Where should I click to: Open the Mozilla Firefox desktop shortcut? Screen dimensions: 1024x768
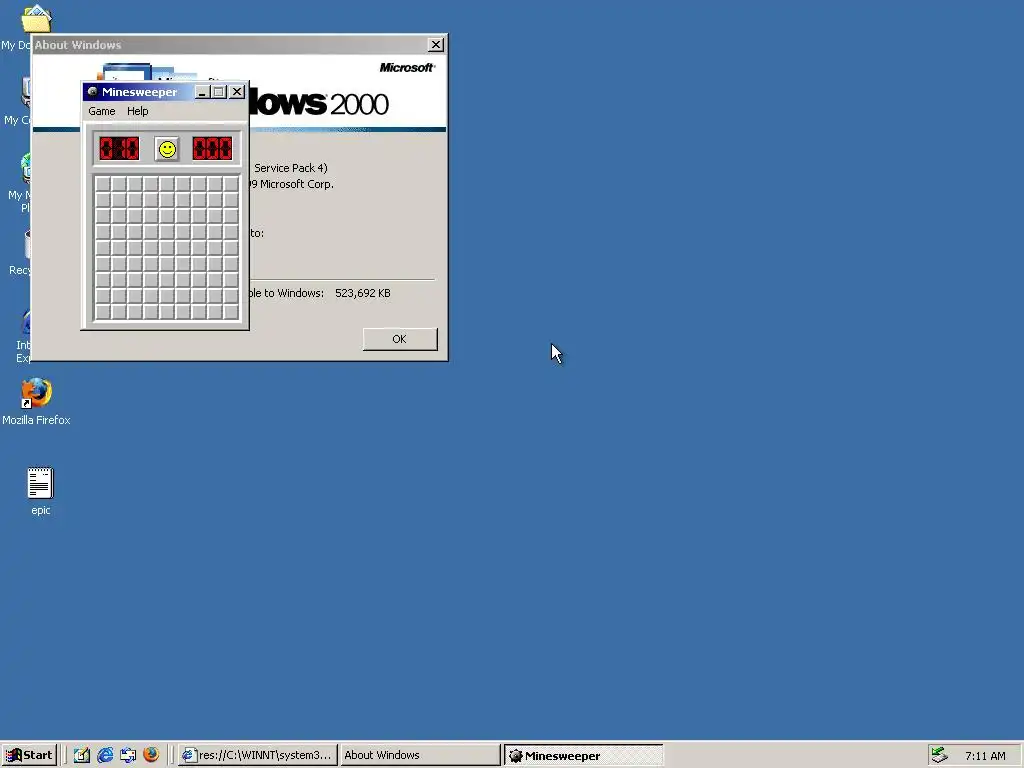pos(36,401)
